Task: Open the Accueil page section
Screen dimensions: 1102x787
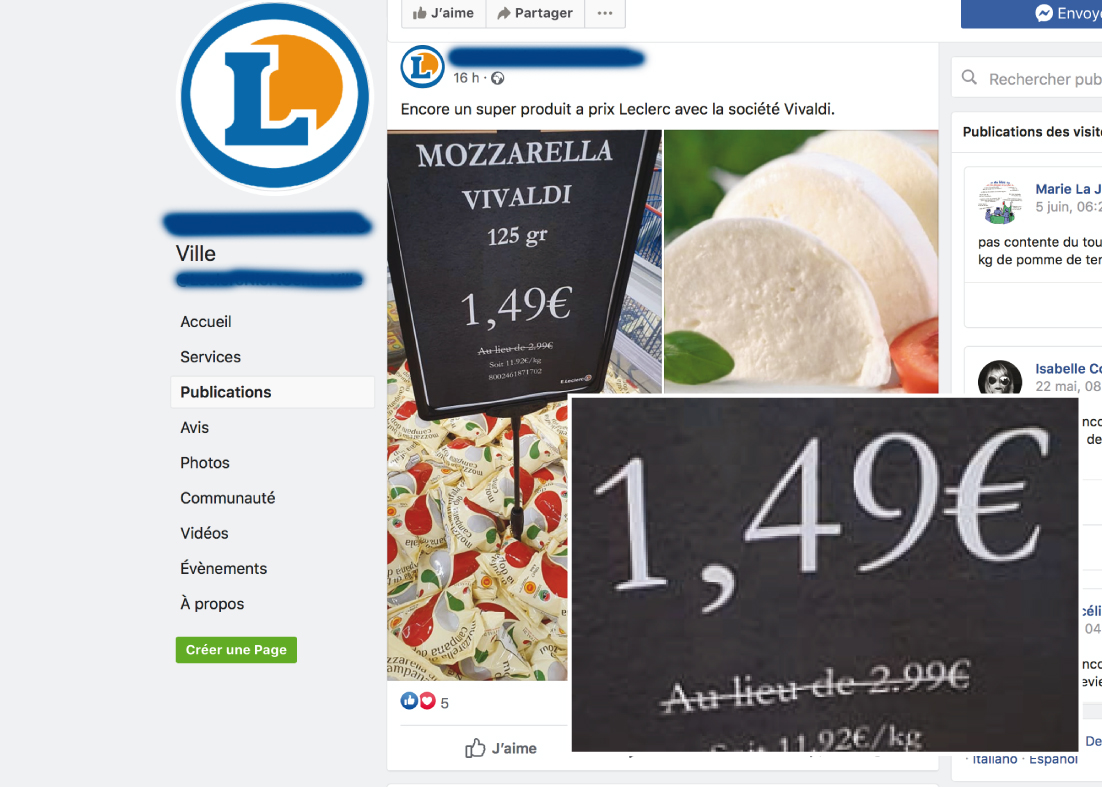Action: tap(206, 322)
